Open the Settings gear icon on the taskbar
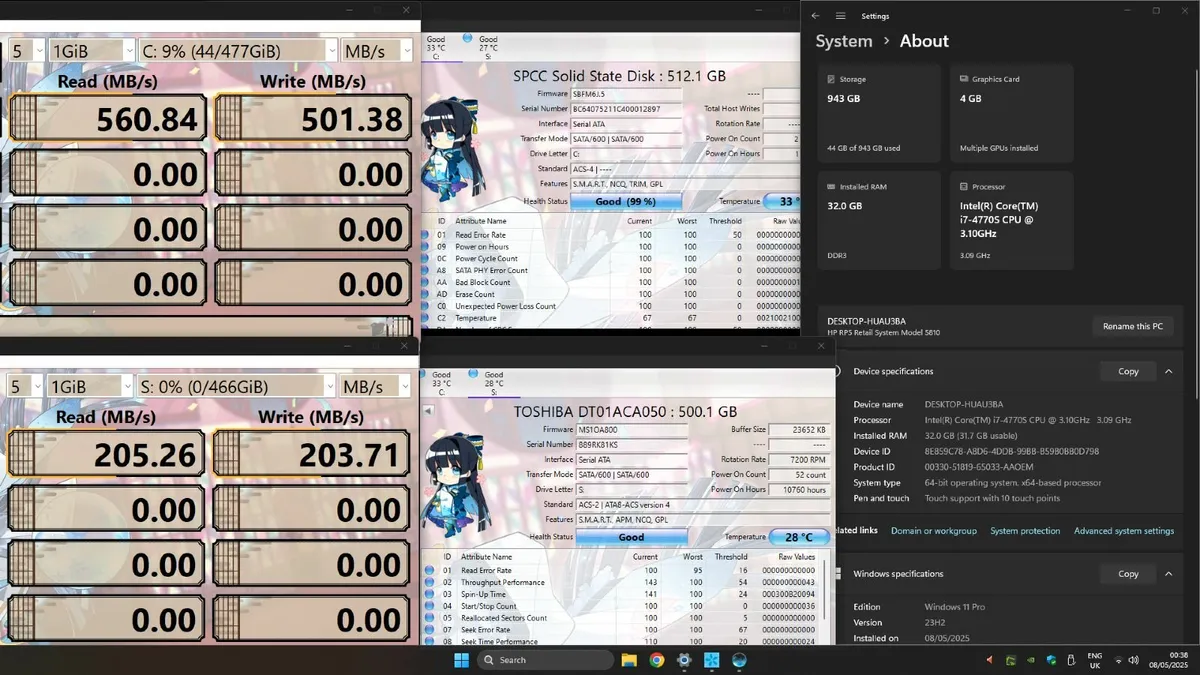The width and height of the screenshot is (1200, 675). pos(684,660)
